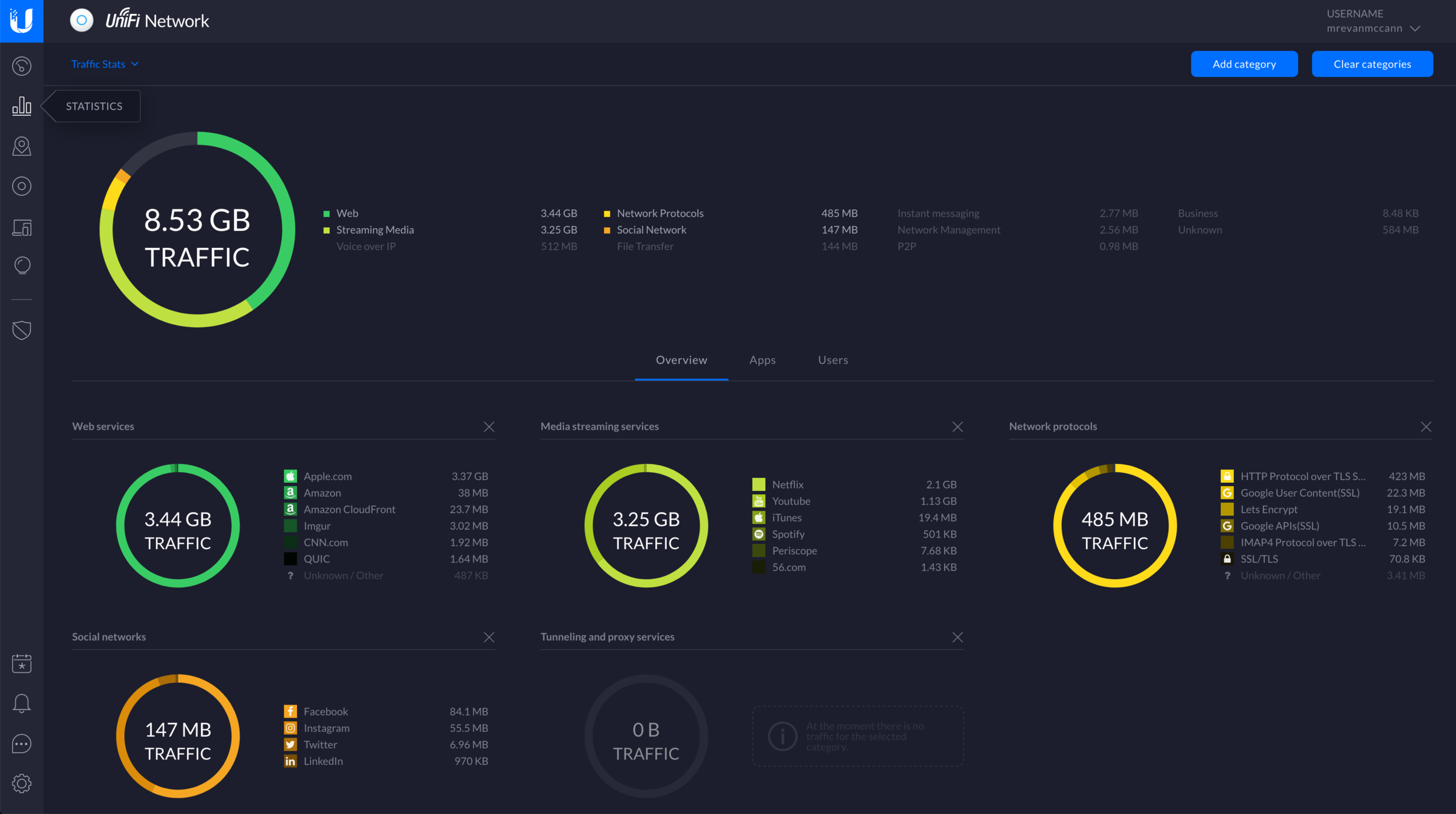Image resolution: width=1456 pixels, height=814 pixels.
Task: Select the Business legend entry
Action: (x=1298, y=213)
